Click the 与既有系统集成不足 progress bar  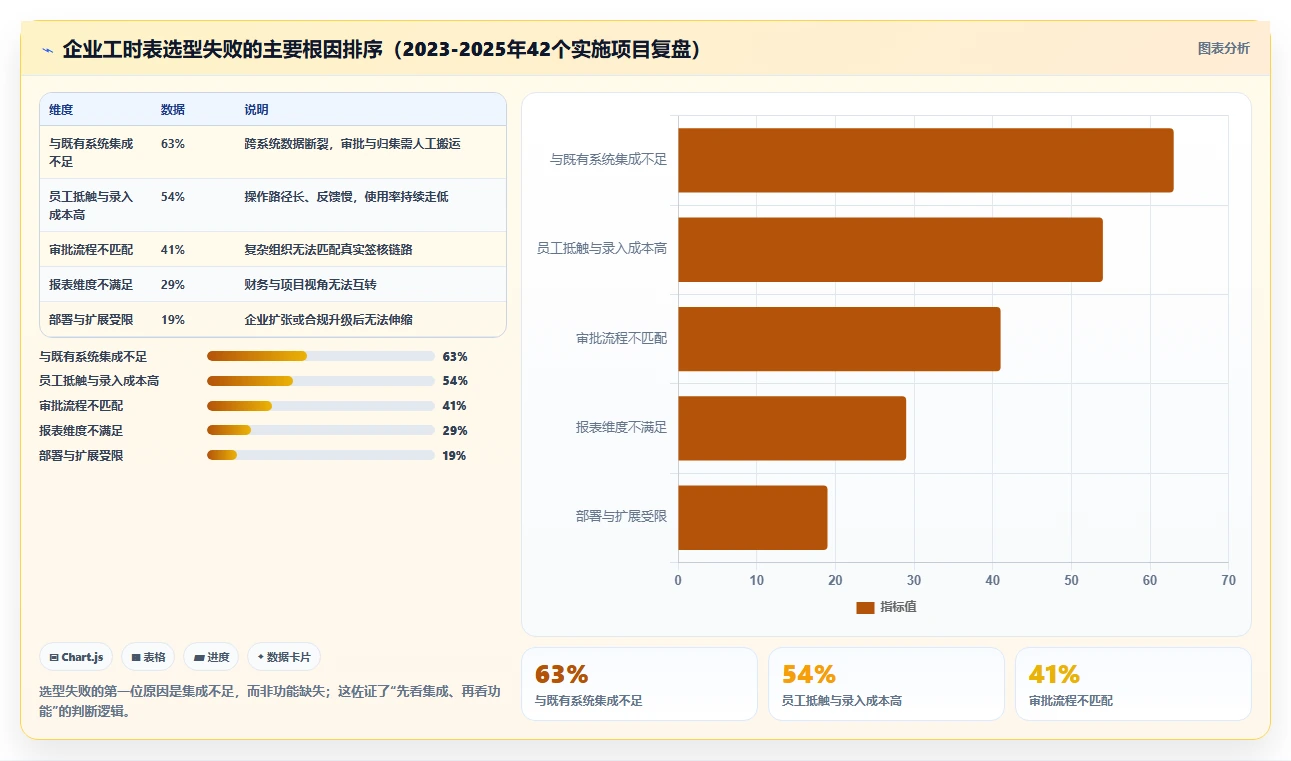tap(320, 356)
